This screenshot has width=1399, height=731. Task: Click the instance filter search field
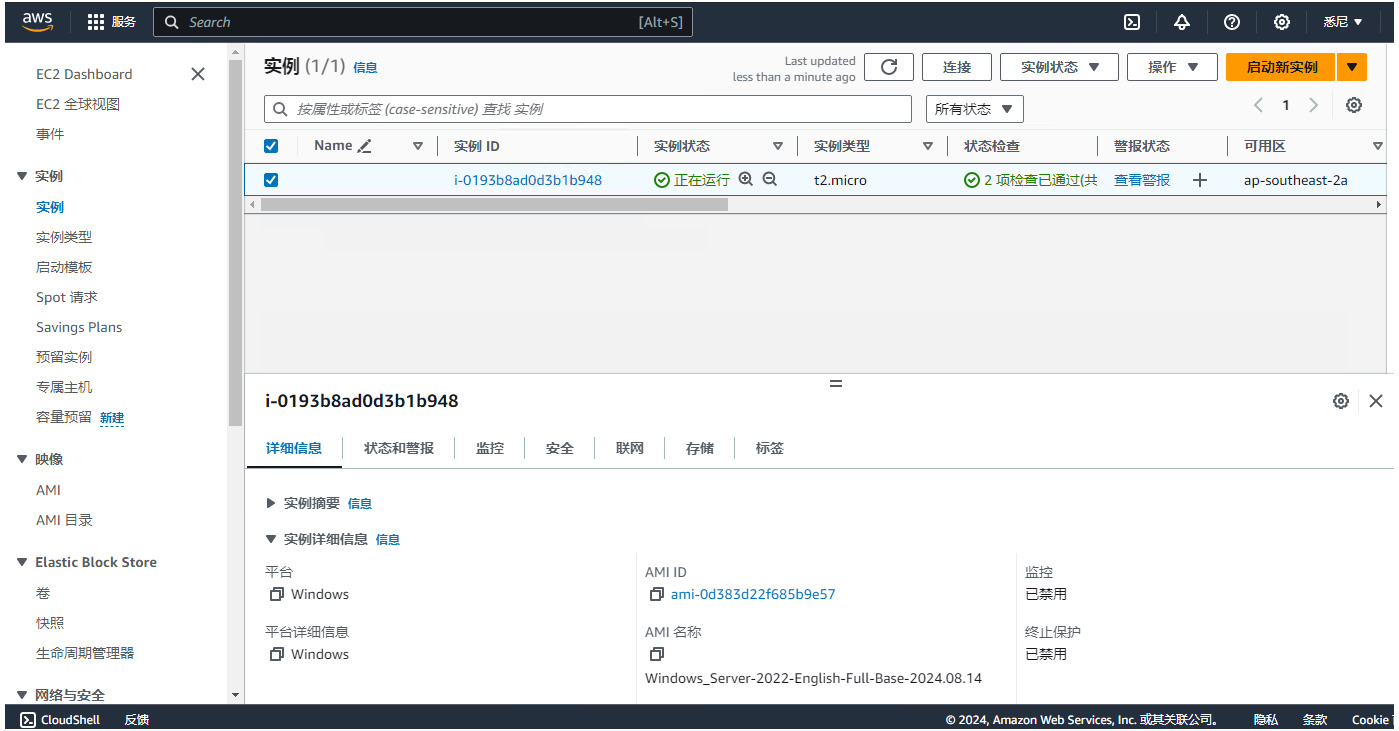click(588, 109)
